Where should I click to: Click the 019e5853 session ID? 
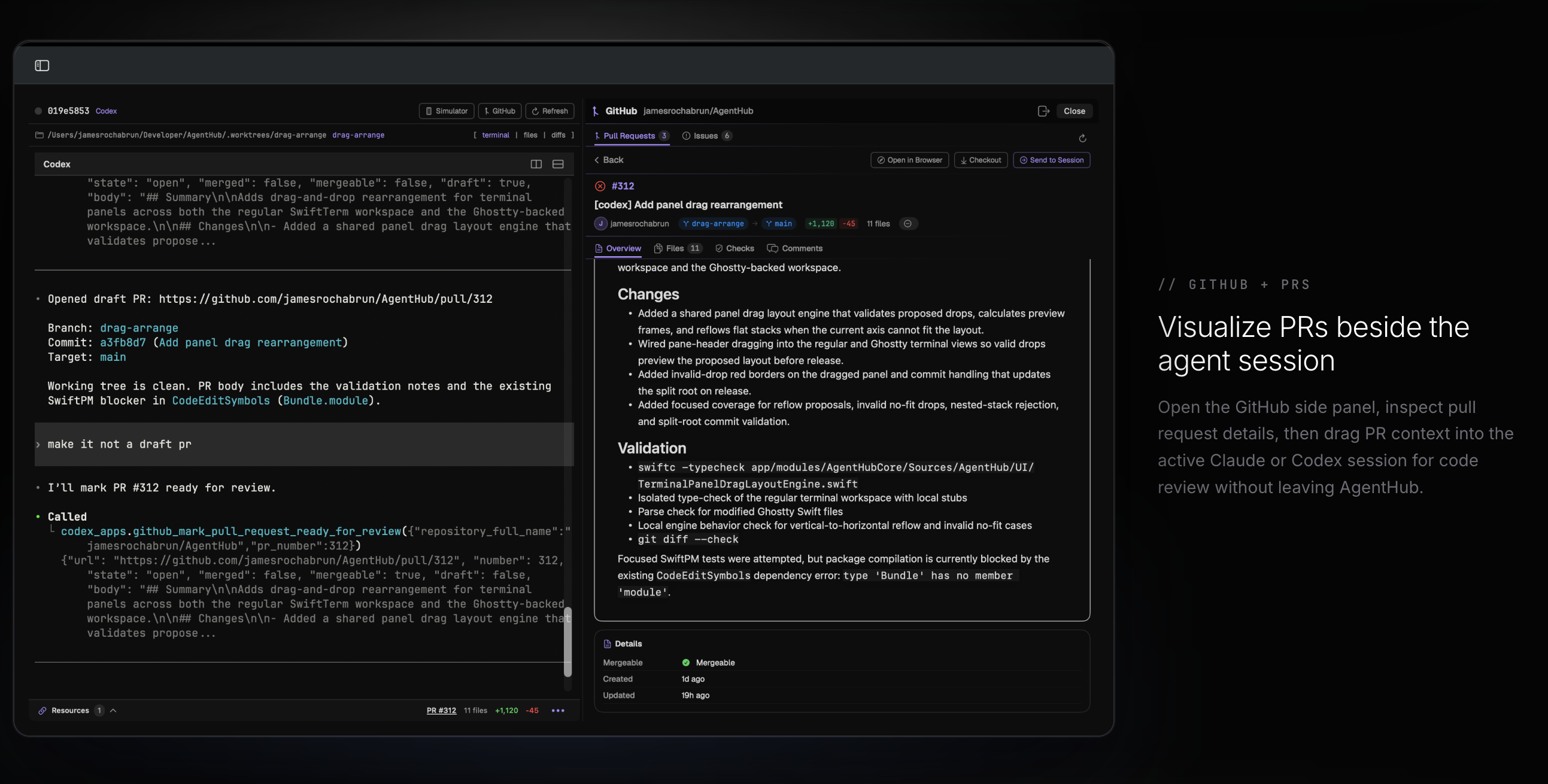[68, 111]
